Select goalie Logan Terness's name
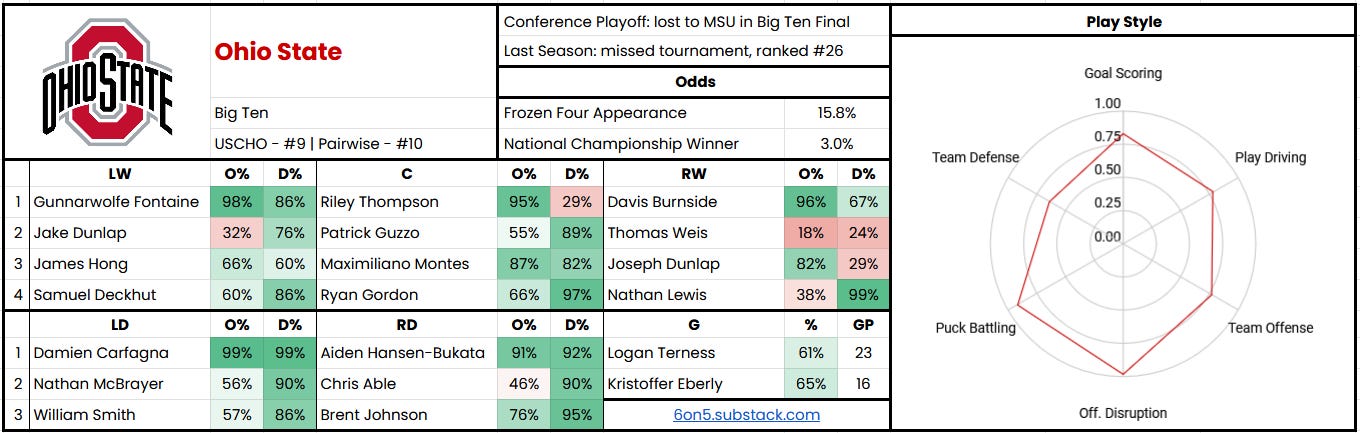This screenshot has width=1360, height=433. (x=661, y=353)
